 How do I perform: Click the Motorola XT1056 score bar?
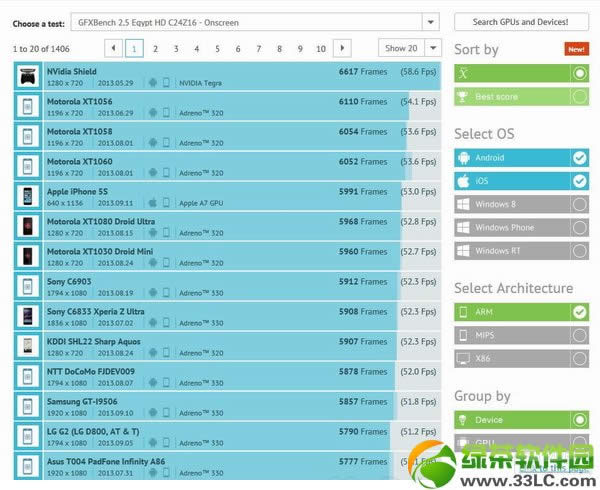tap(300, 107)
